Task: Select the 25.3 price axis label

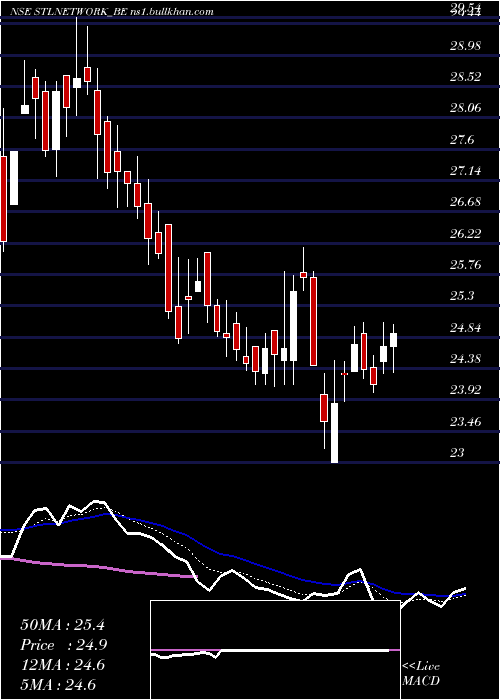Action: tap(462, 297)
